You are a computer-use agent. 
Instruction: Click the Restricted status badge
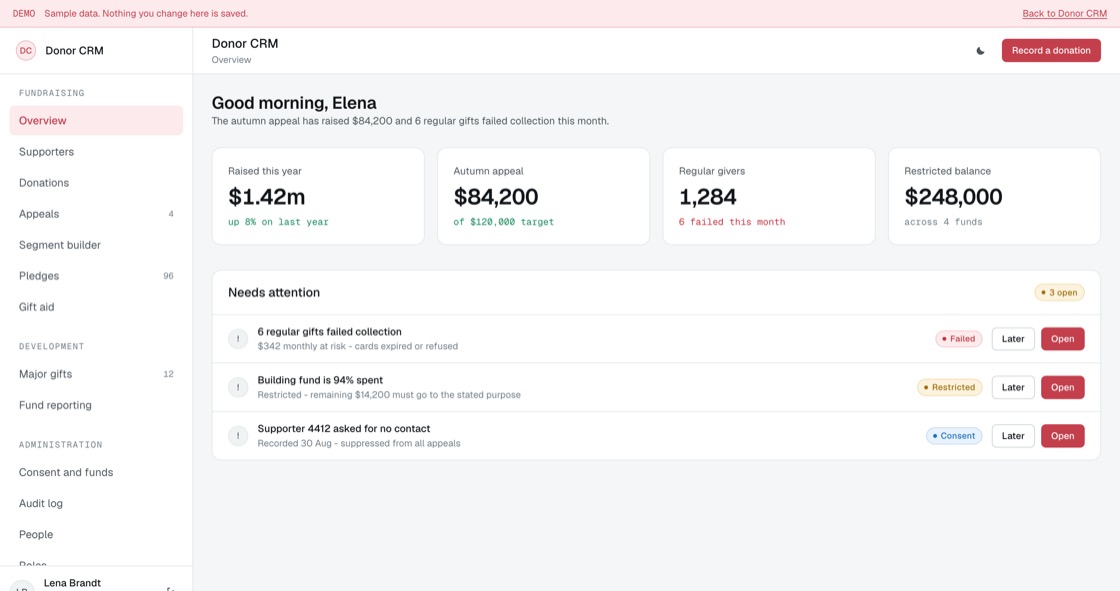pyautogui.click(x=949, y=387)
